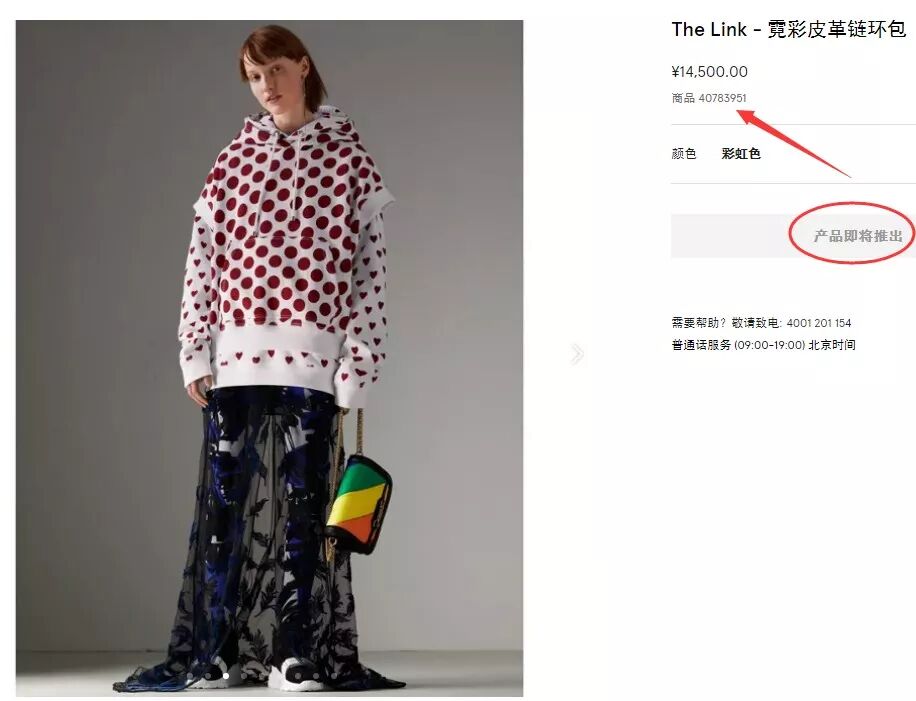Click the highlighted third carousel dot
This screenshot has height=701, width=916.
226,676
